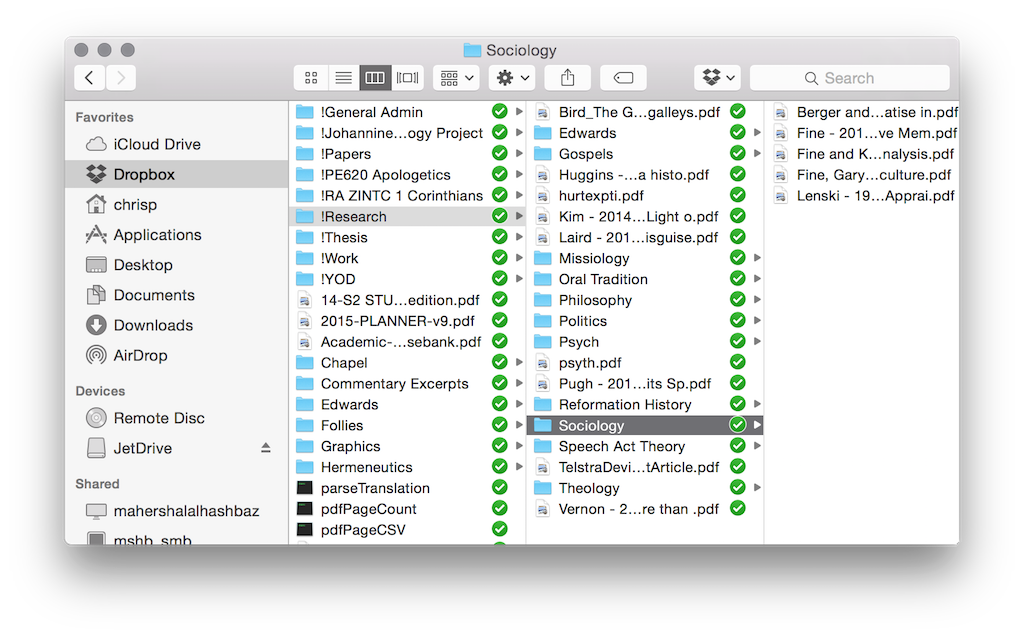Open the Theology folder
The width and height of the screenshot is (1024, 637).
(589, 488)
